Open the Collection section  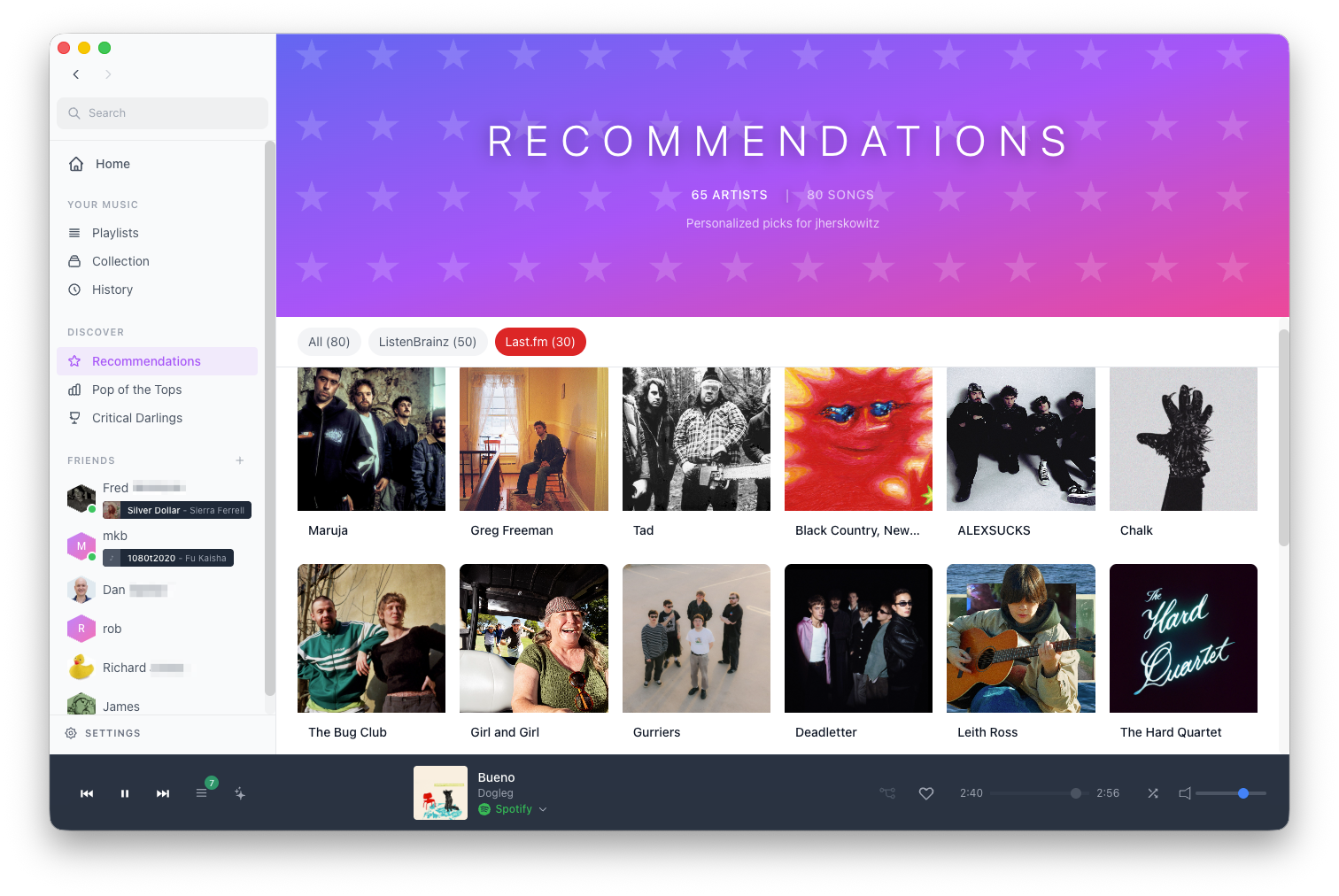(x=120, y=261)
